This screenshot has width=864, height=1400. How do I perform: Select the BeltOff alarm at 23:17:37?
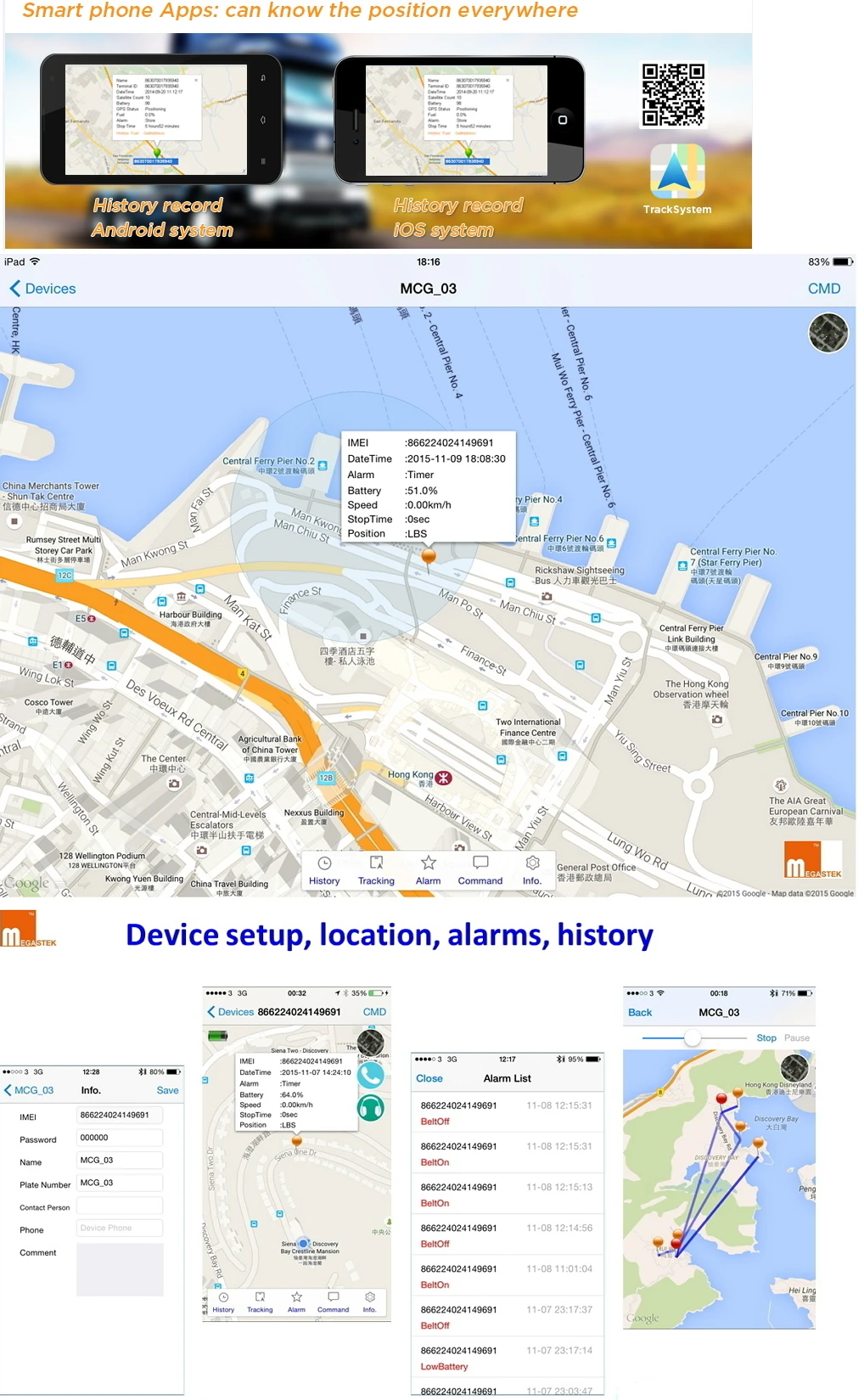point(508,1317)
